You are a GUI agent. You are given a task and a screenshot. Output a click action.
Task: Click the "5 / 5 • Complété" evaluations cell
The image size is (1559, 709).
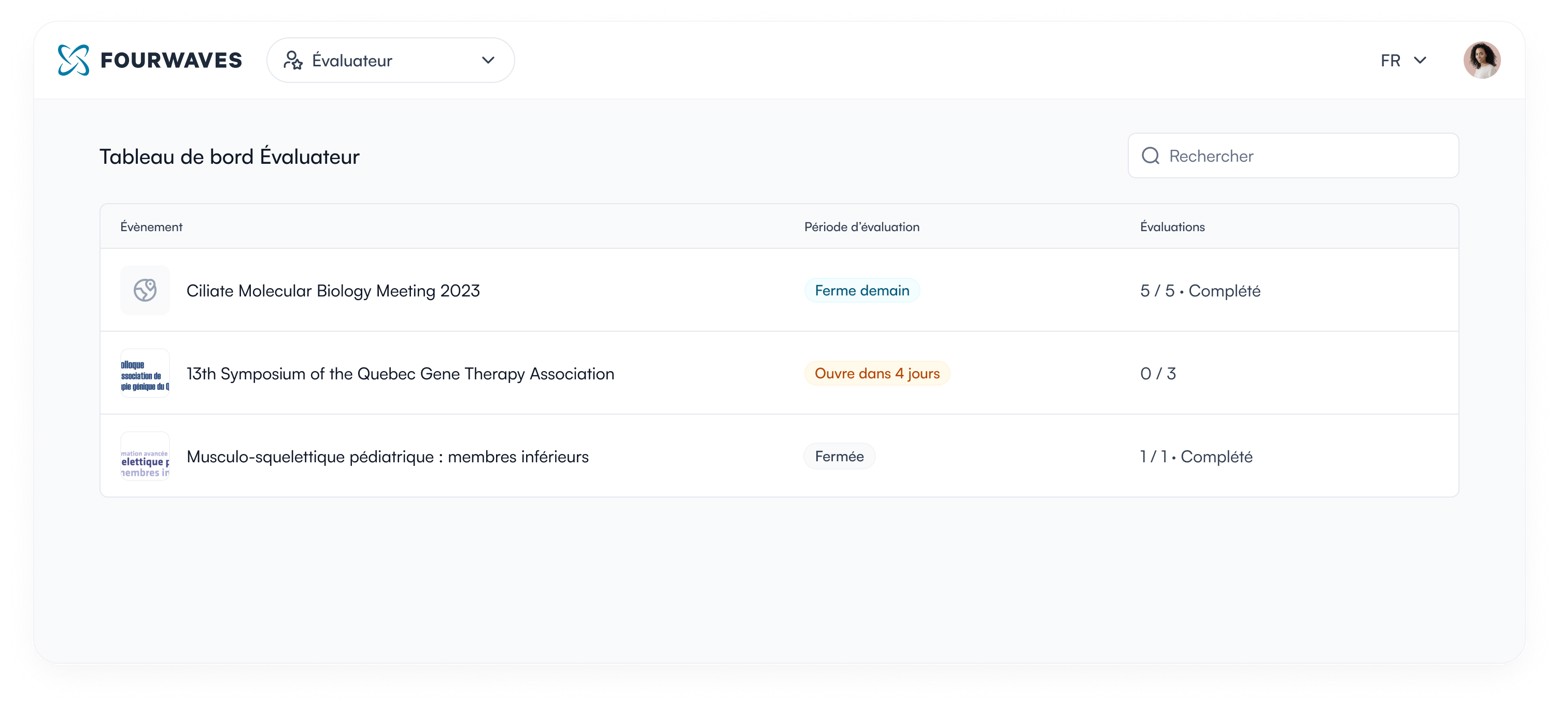[x=1200, y=291]
